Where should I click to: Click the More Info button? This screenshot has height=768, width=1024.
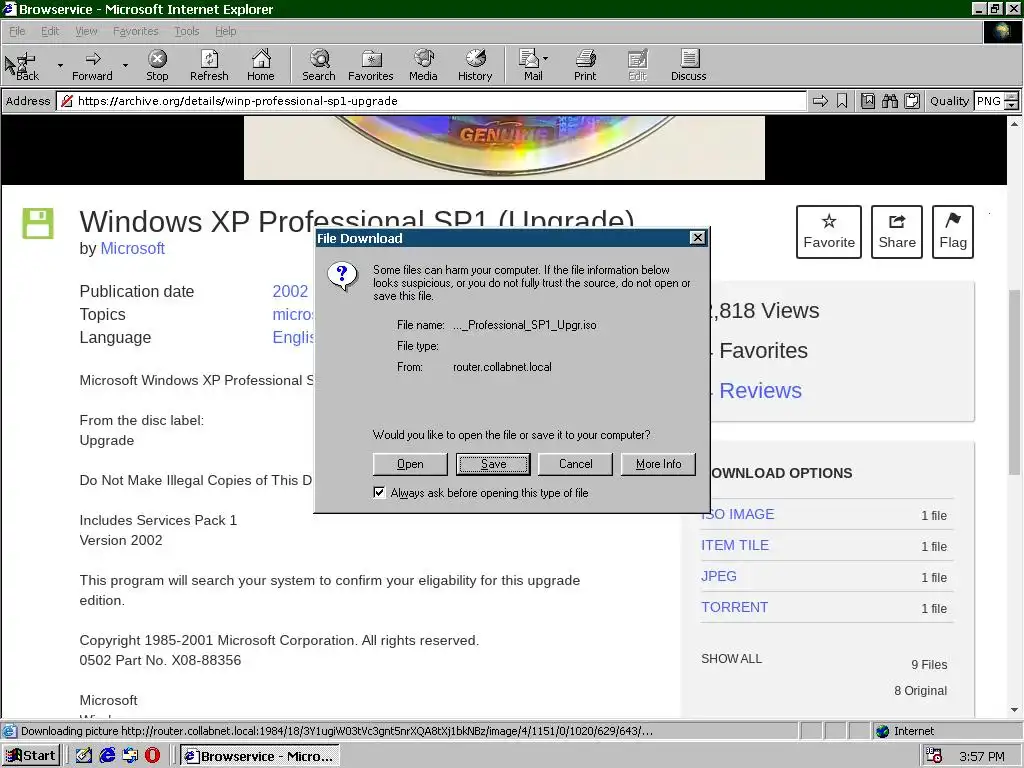point(658,464)
